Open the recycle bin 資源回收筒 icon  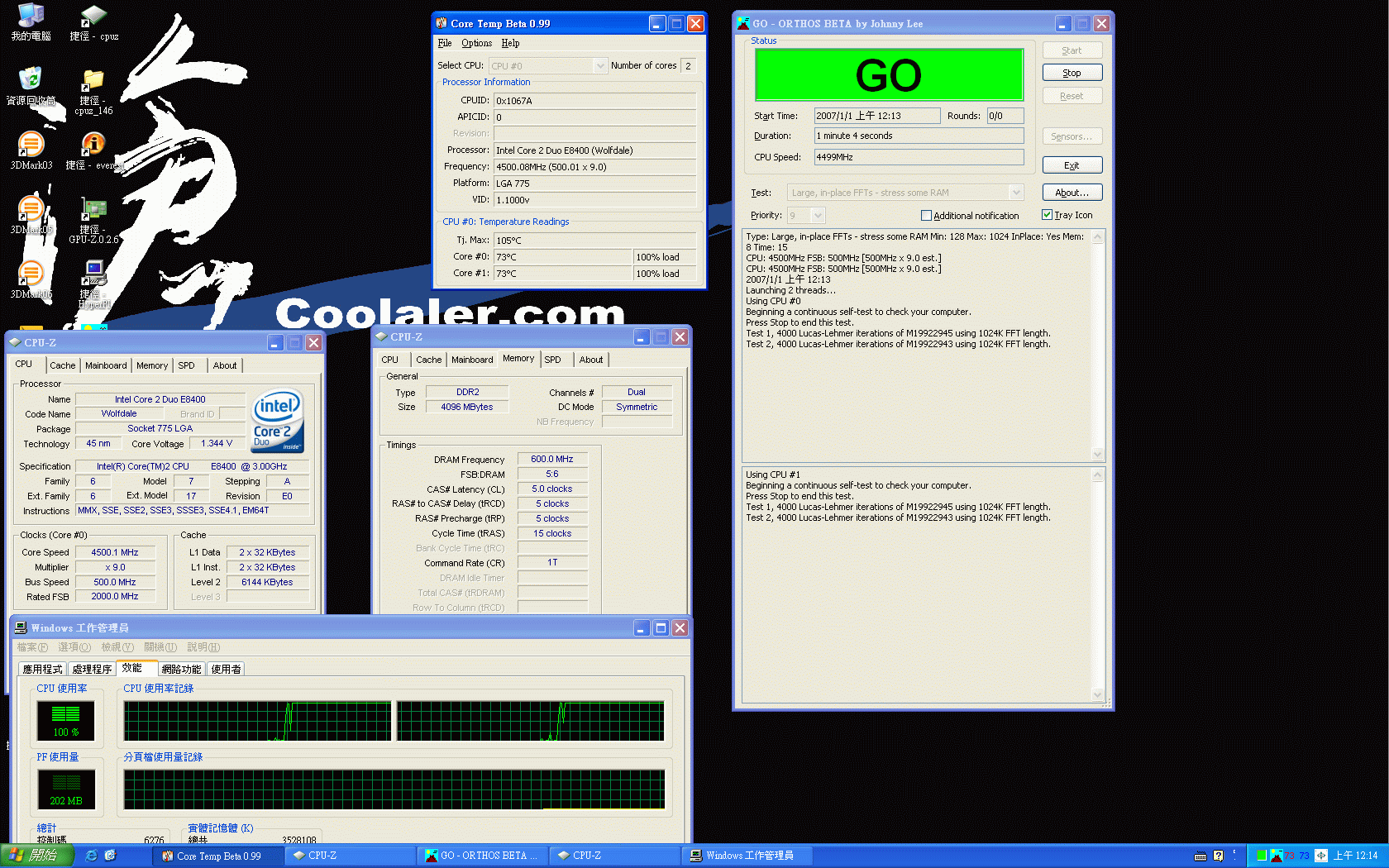point(31,86)
